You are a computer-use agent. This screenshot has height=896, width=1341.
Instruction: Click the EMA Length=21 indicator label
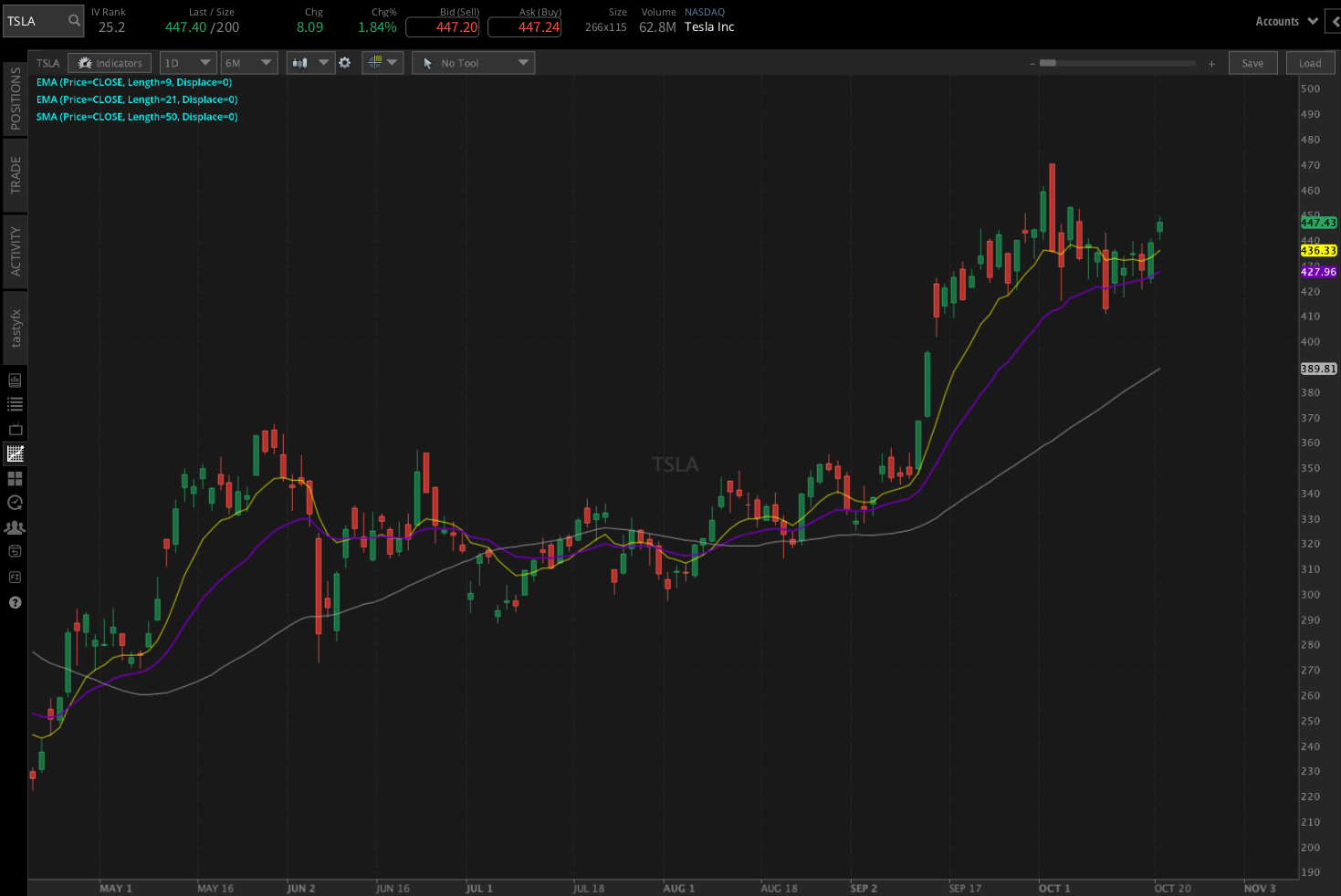coord(137,99)
